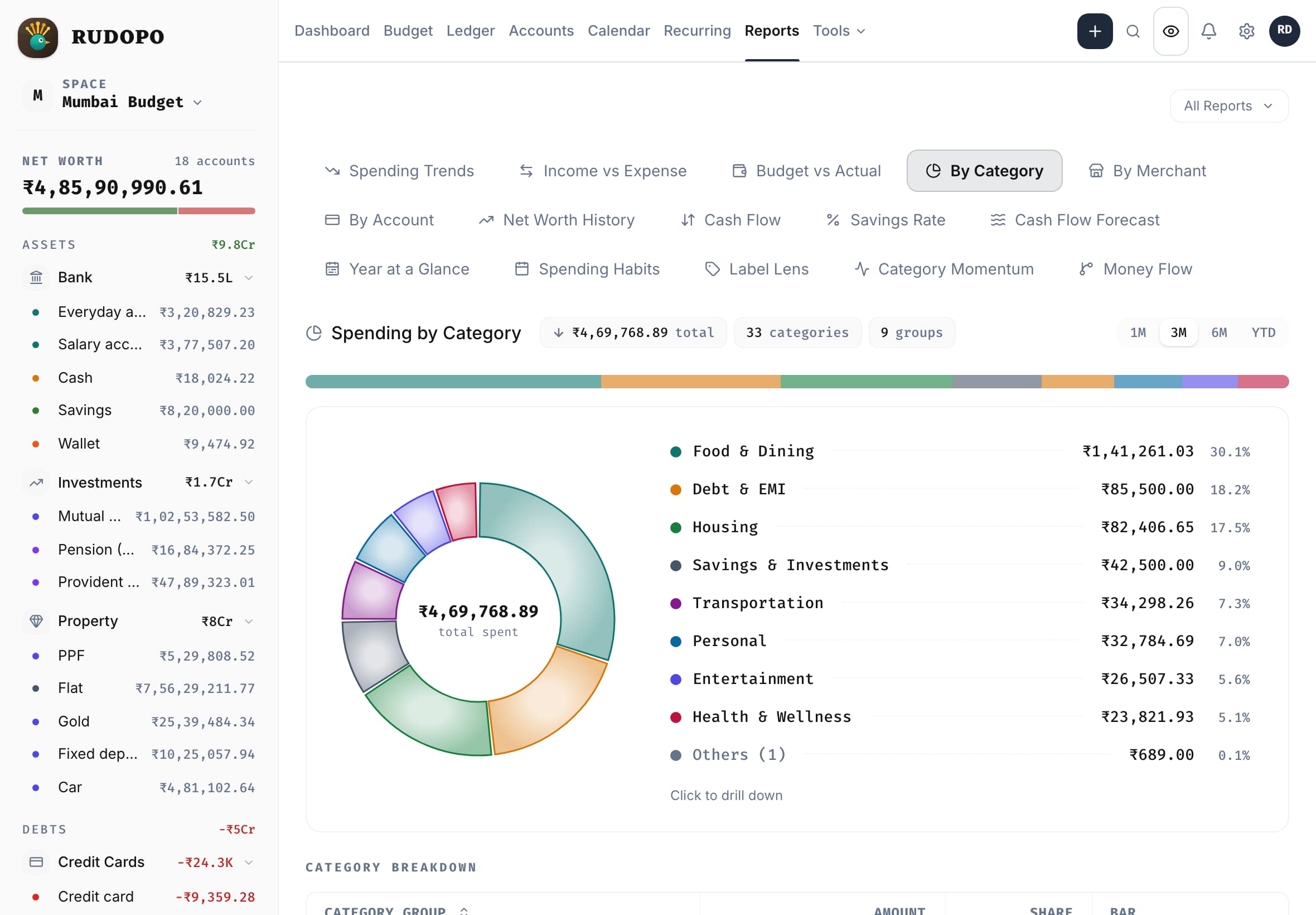Open the Category Momentum report
The width and height of the screenshot is (1316, 915).
944,269
